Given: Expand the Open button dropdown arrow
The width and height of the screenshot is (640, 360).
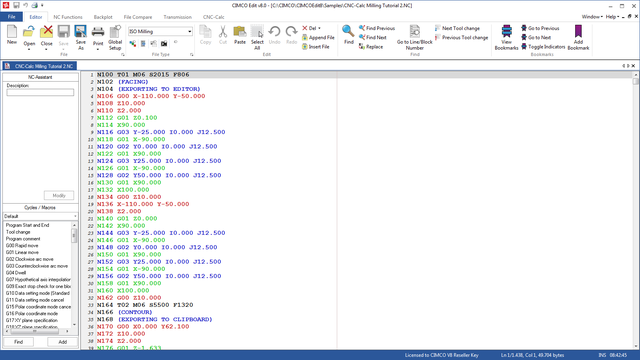Looking at the screenshot, I should click(29, 49).
